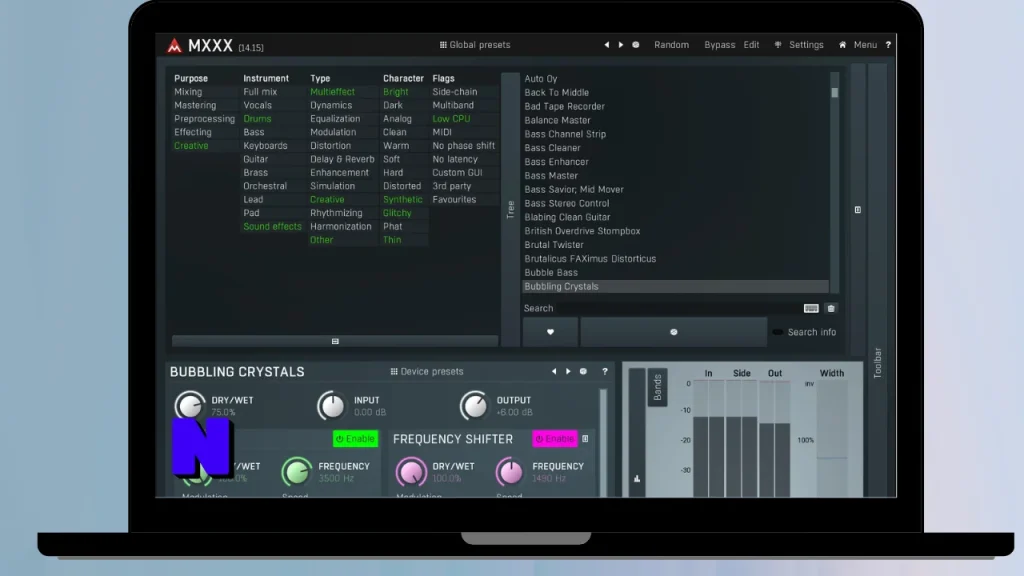Click the INPUT gain knob
Screen dimensions: 1024x576
click(332, 406)
